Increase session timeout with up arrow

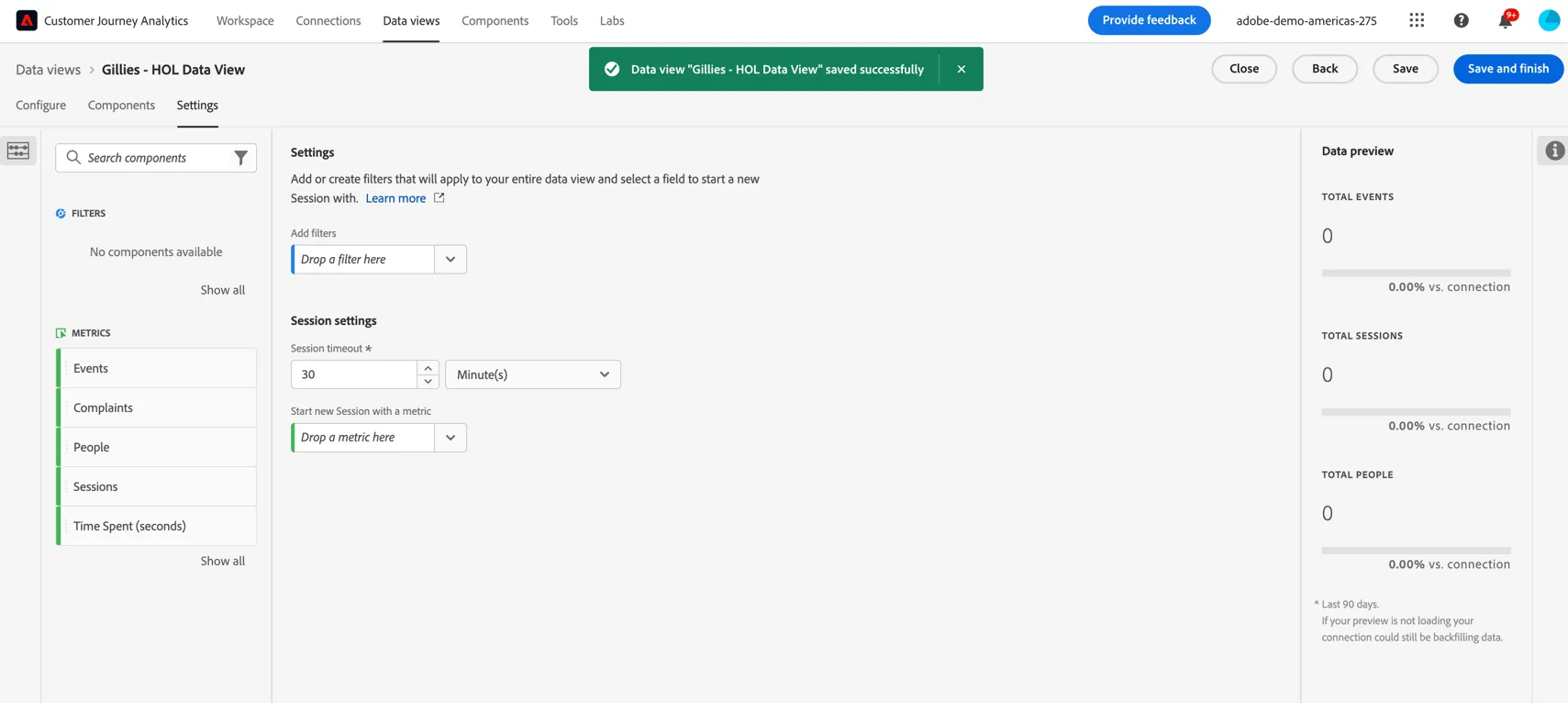[428, 368]
